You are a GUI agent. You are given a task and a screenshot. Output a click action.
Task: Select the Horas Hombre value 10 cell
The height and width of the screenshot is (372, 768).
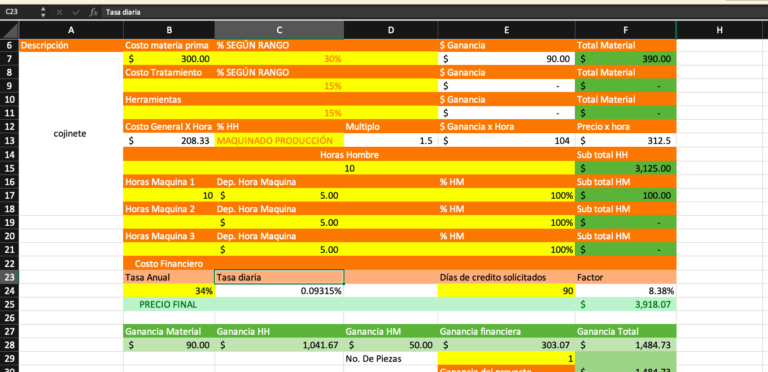pos(349,168)
